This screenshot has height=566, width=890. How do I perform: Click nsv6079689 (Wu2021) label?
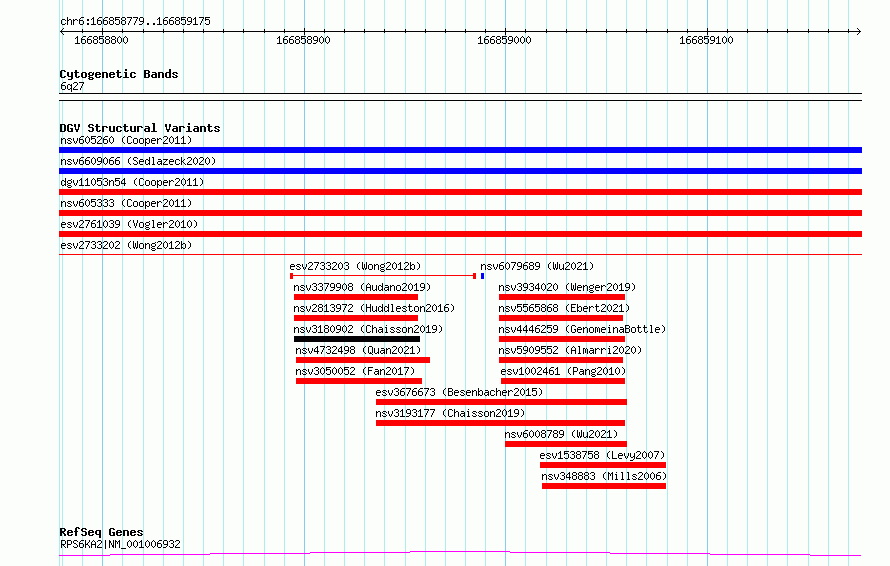537,266
